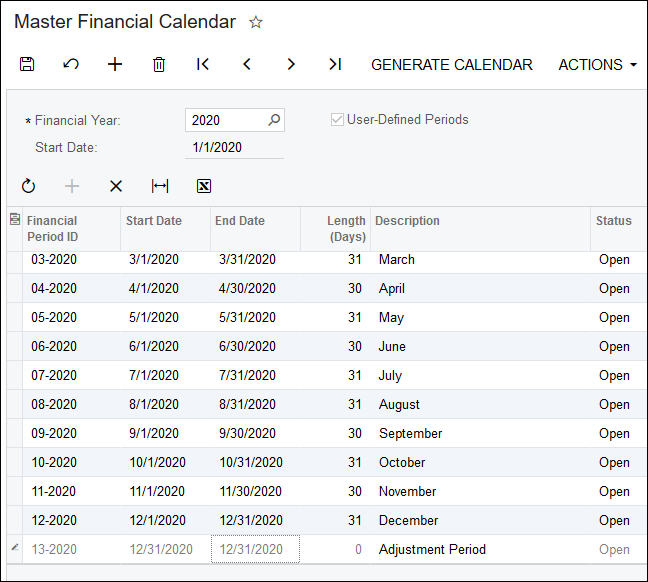Fit grid columns to width
The height and width of the screenshot is (582, 648).
(160, 186)
